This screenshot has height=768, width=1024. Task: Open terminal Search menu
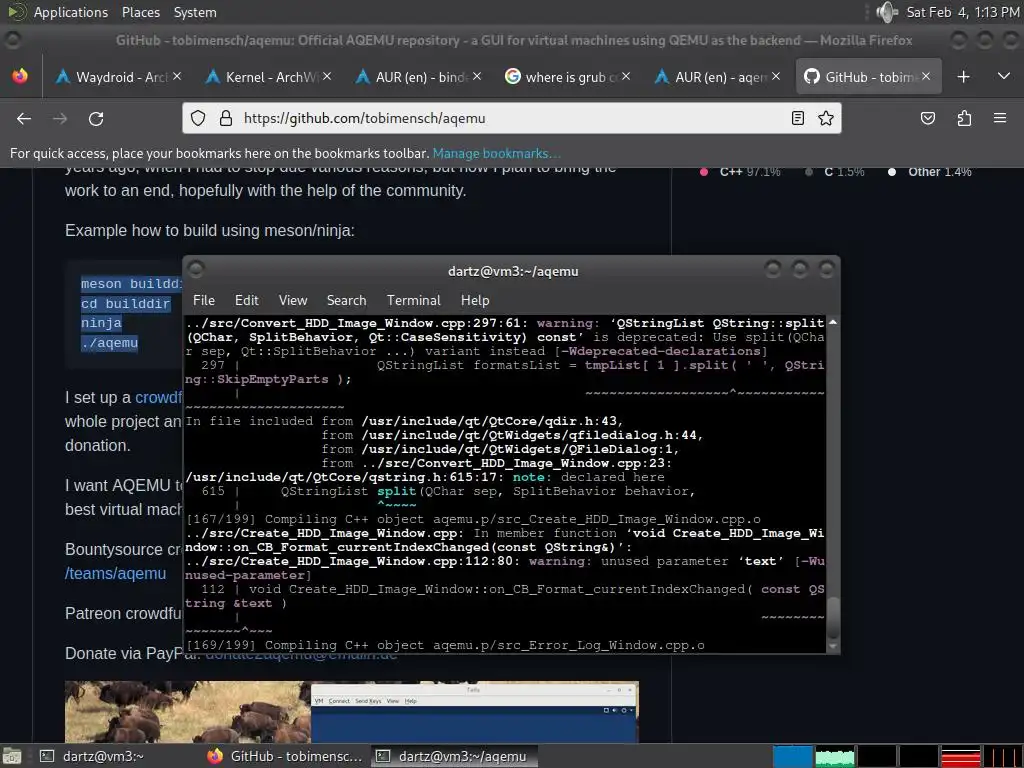346,300
